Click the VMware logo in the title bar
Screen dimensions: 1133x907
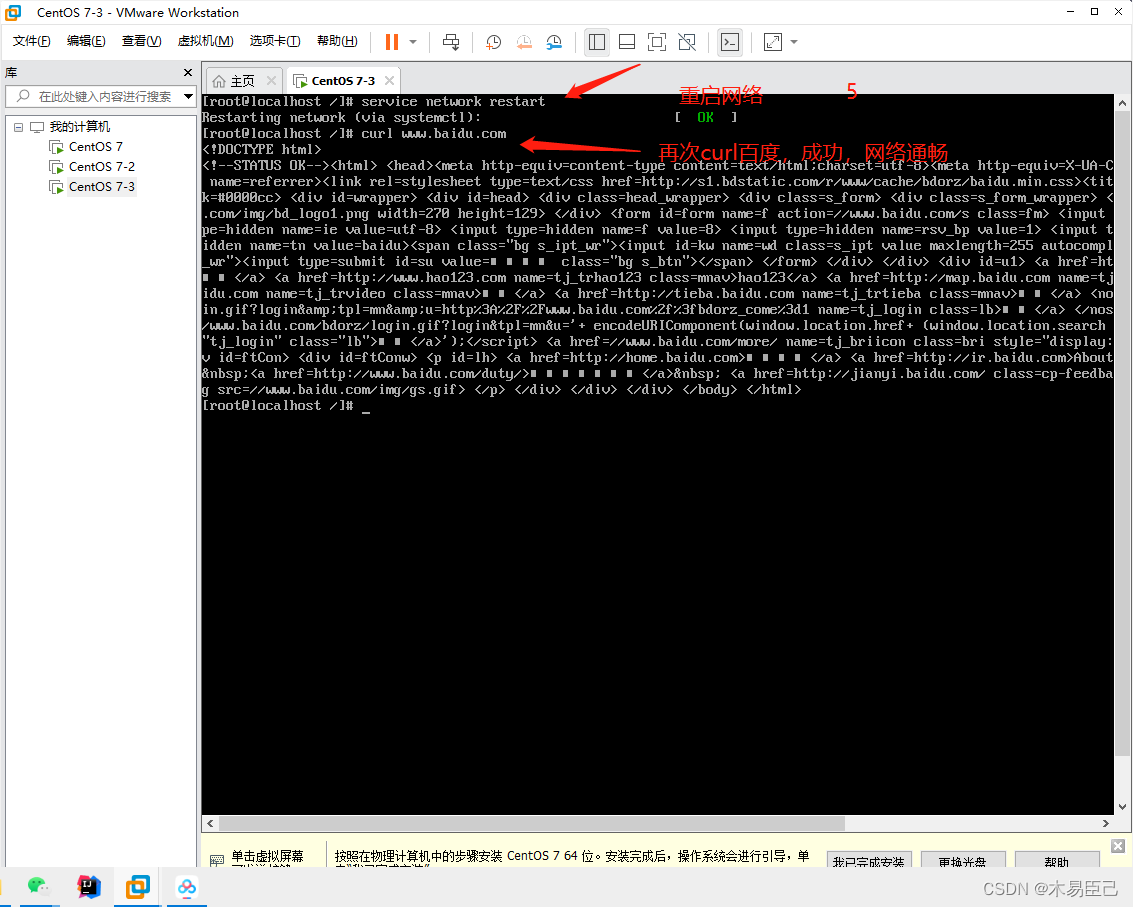point(13,12)
